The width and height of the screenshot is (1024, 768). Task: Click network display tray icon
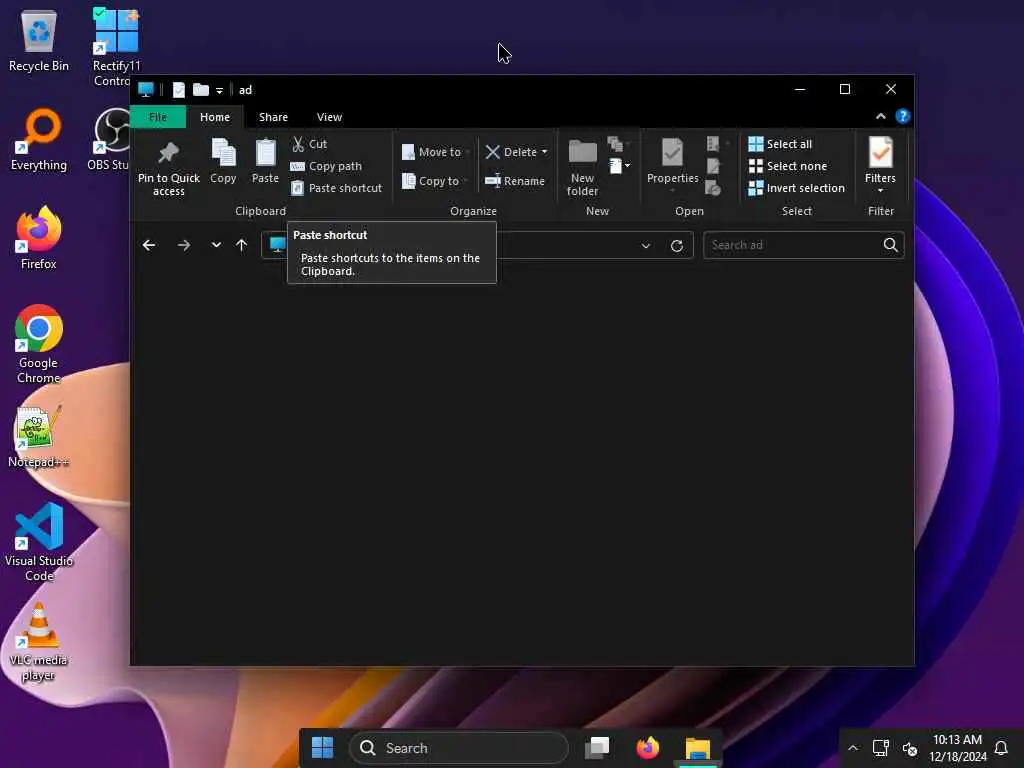click(x=881, y=748)
